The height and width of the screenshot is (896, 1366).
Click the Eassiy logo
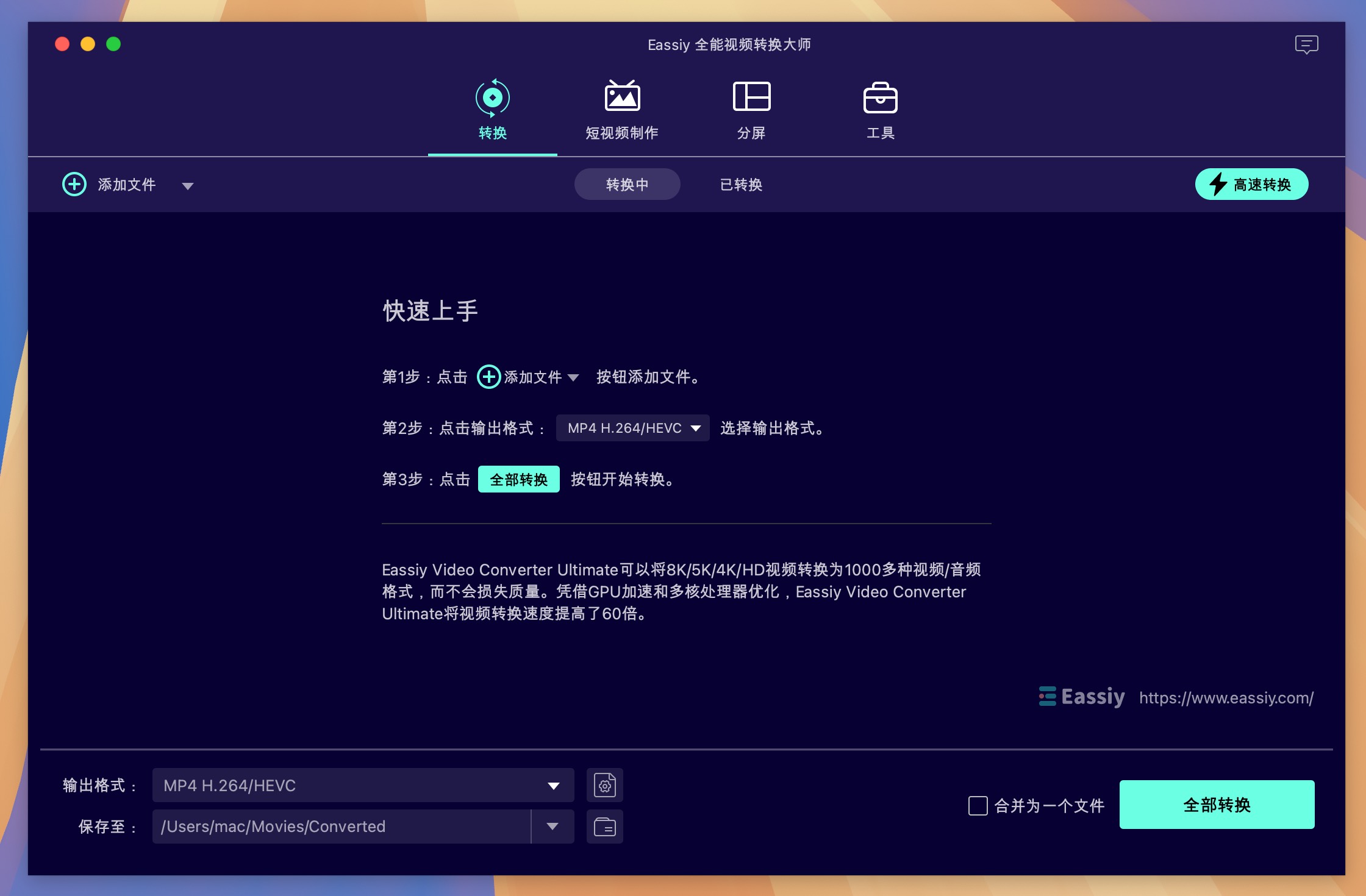coord(1082,697)
